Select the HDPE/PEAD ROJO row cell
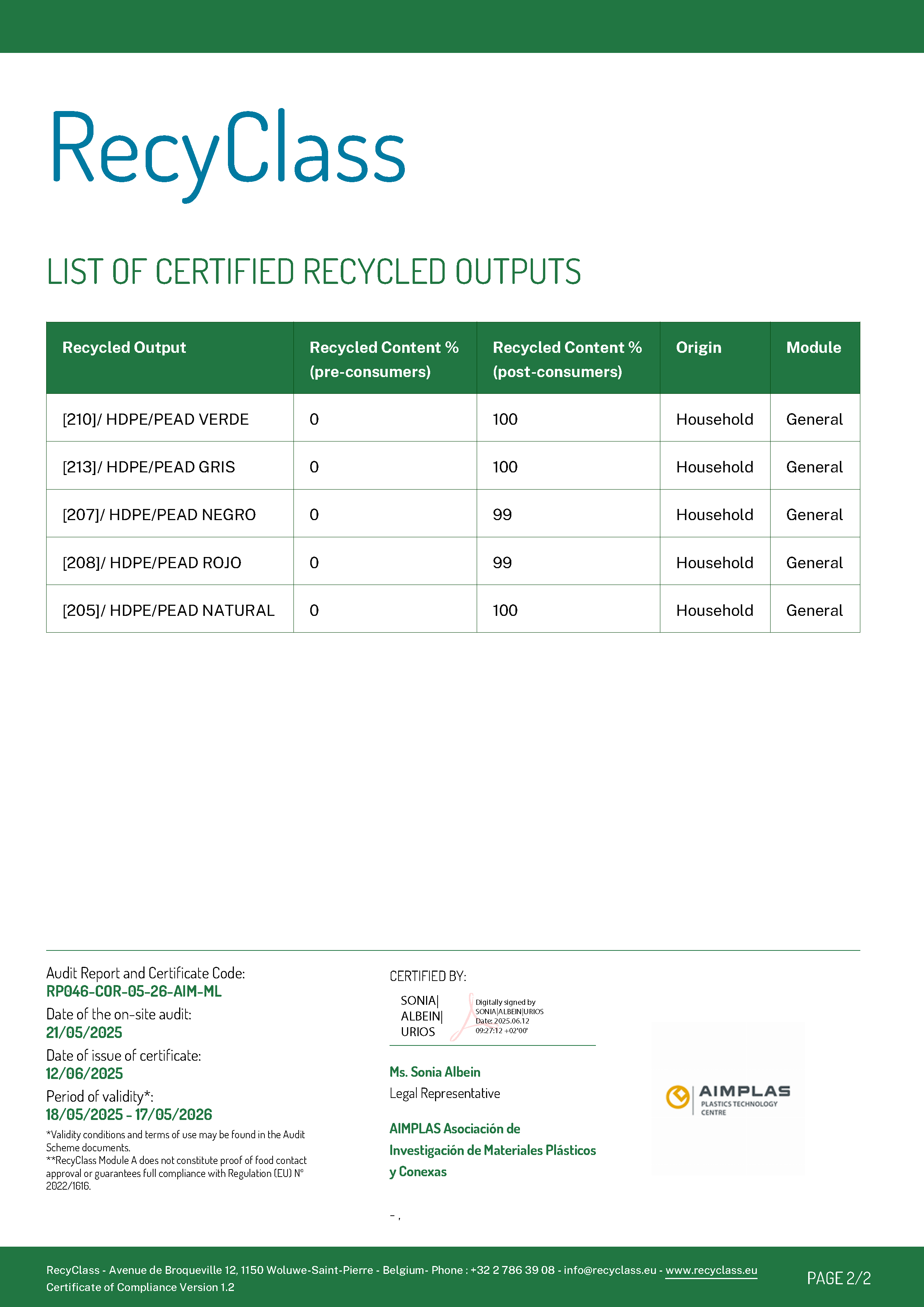This screenshot has width=924, height=1307. [152, 563]
